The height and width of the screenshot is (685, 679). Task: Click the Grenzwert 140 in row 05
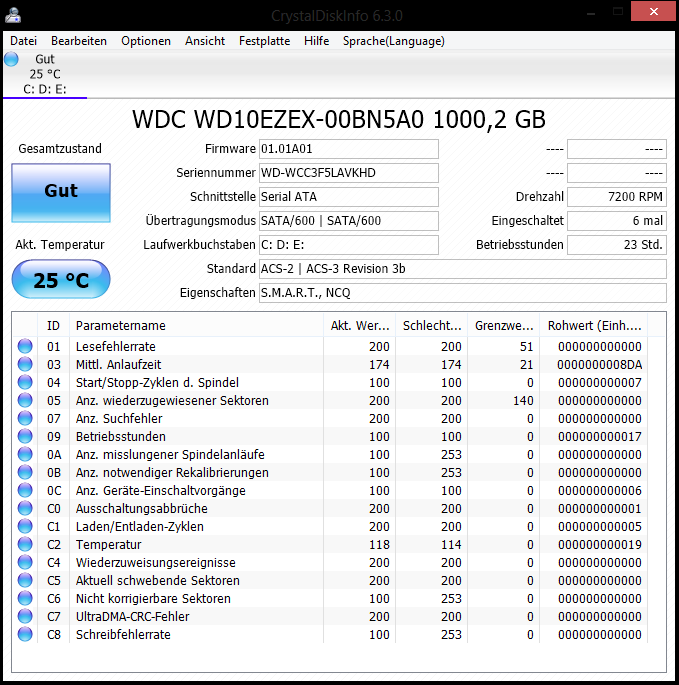coord(523,400)
